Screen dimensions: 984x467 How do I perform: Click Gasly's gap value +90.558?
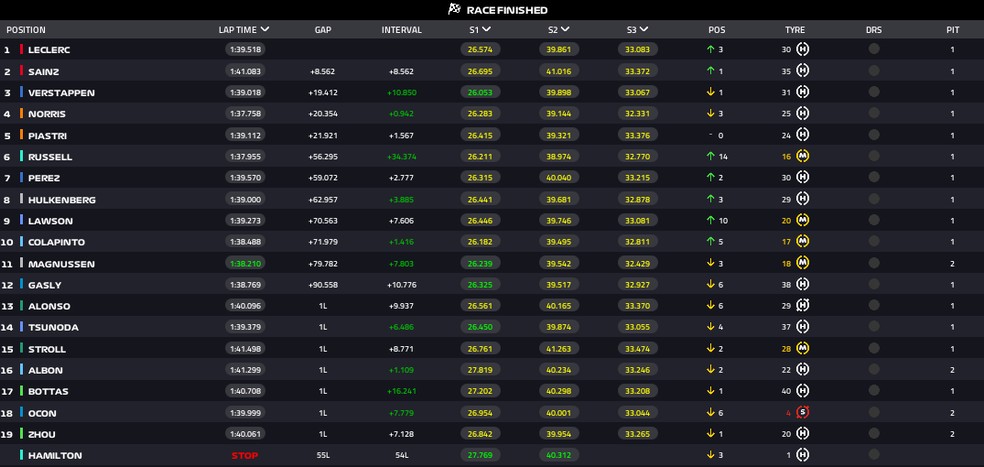coord(323,284)
